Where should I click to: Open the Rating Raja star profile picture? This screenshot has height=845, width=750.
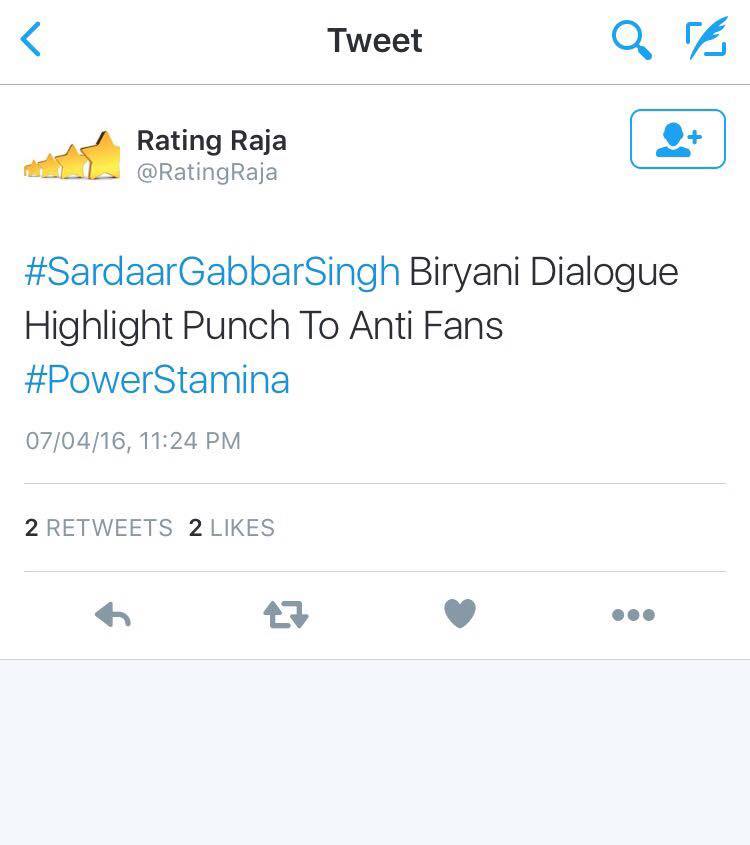[72, 155]
